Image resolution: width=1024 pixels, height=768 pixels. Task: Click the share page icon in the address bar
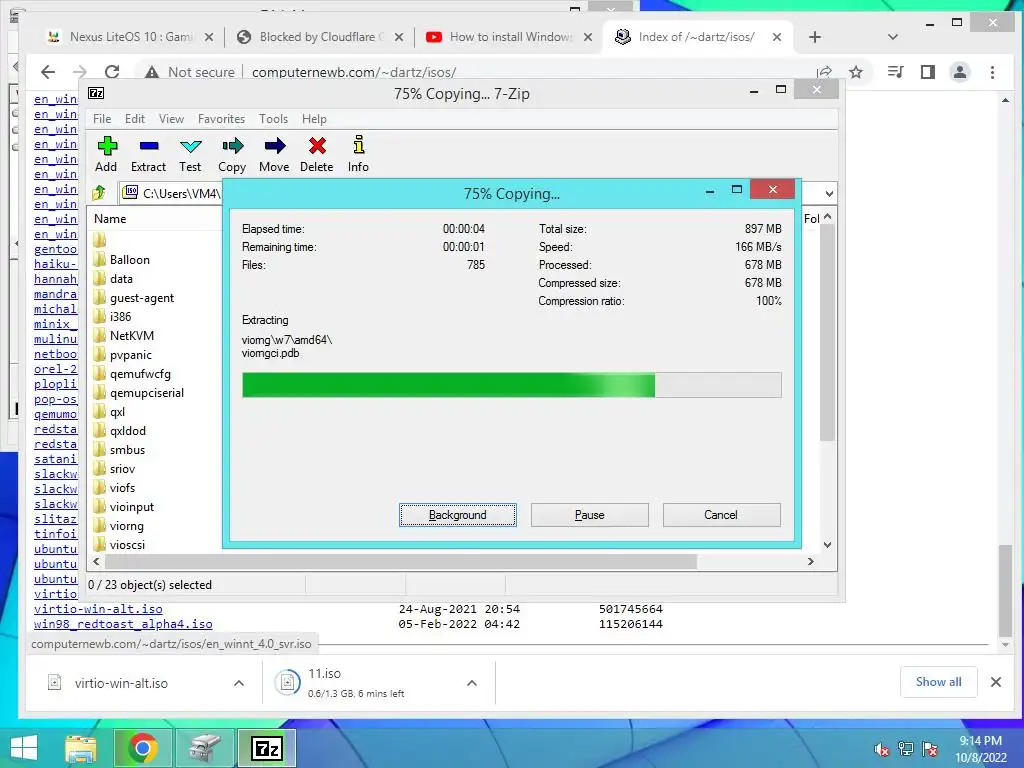pos(824,72)
